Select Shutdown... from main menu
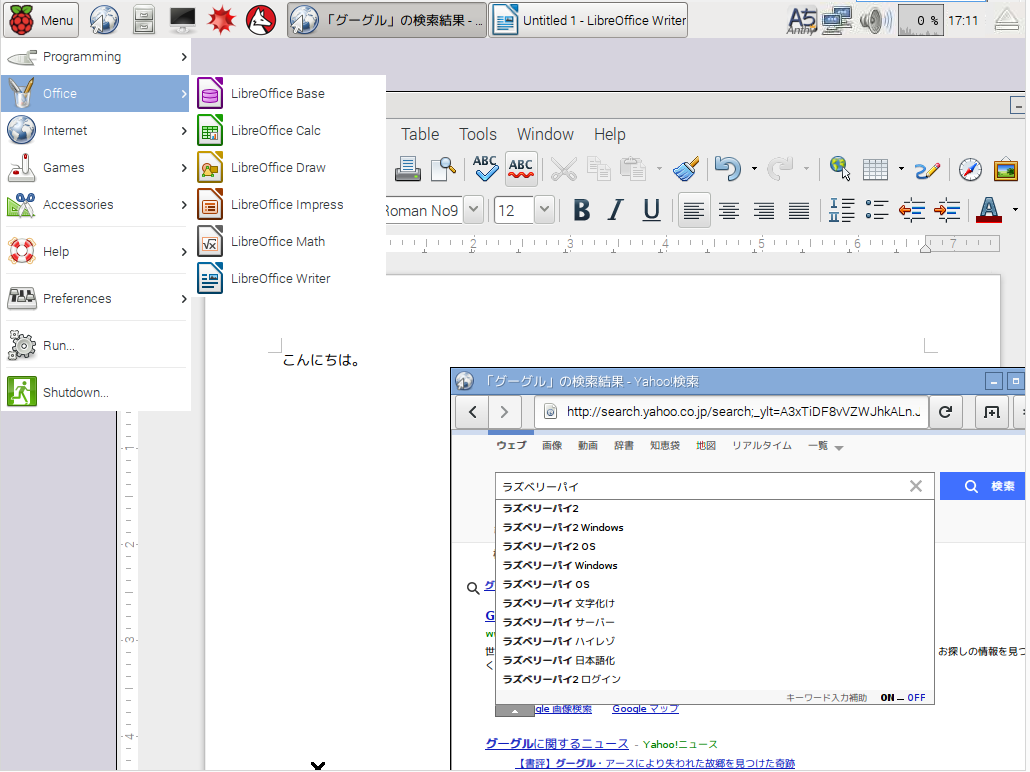 tap(97, 392)
